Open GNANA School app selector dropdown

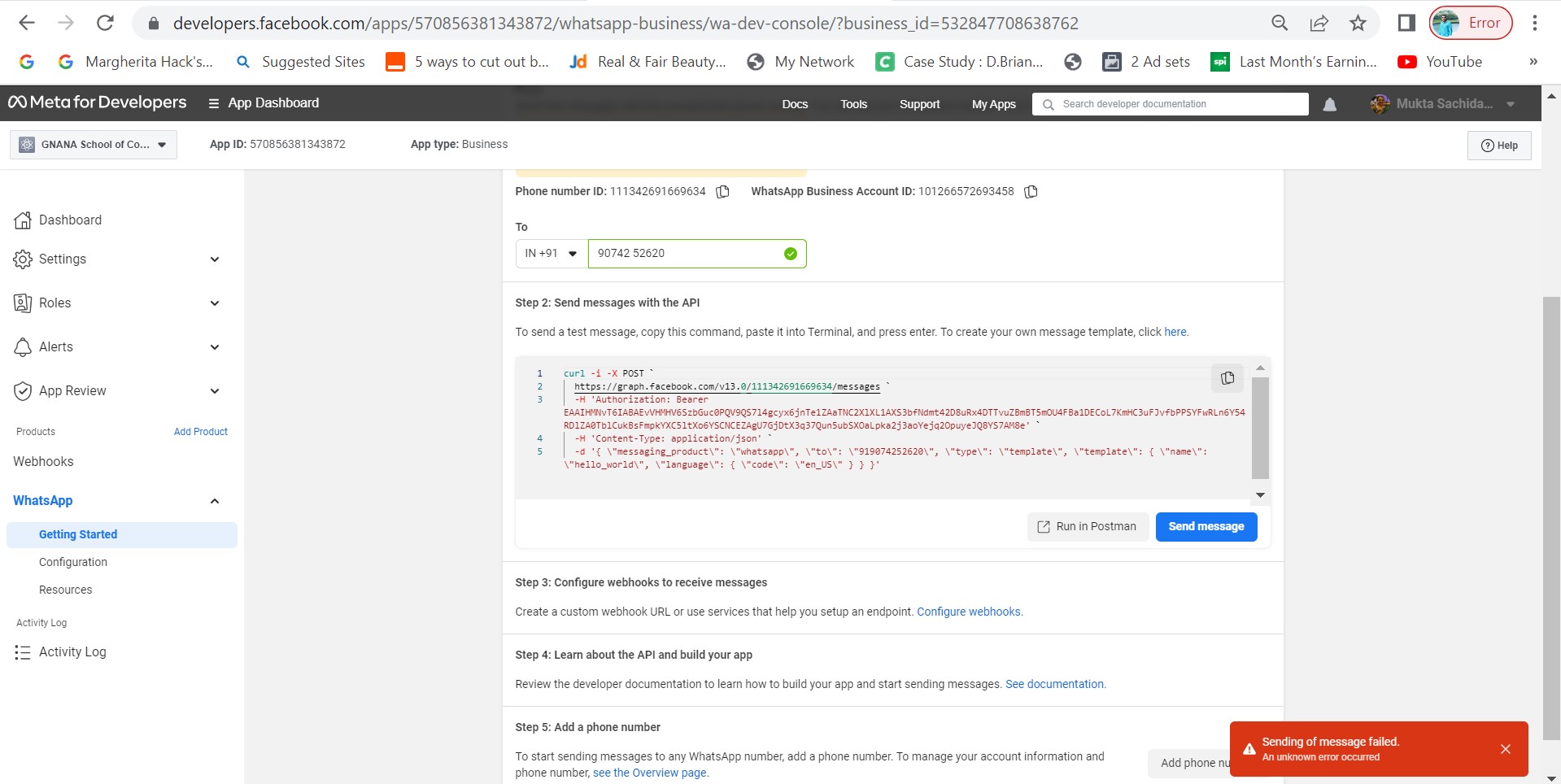pos(94,145)
